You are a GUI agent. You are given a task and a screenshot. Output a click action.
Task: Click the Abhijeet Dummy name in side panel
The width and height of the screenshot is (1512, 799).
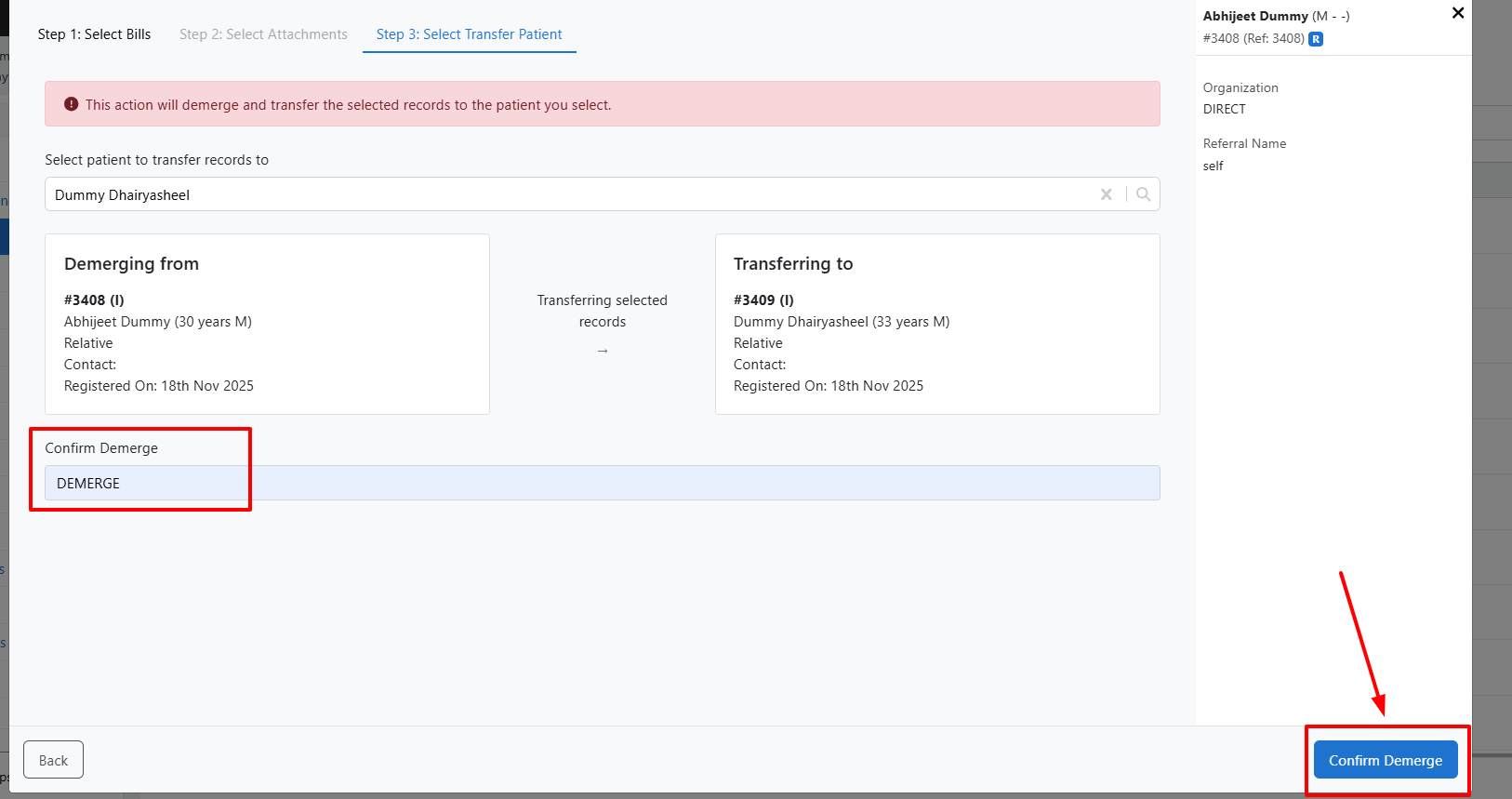point(1255,16)
